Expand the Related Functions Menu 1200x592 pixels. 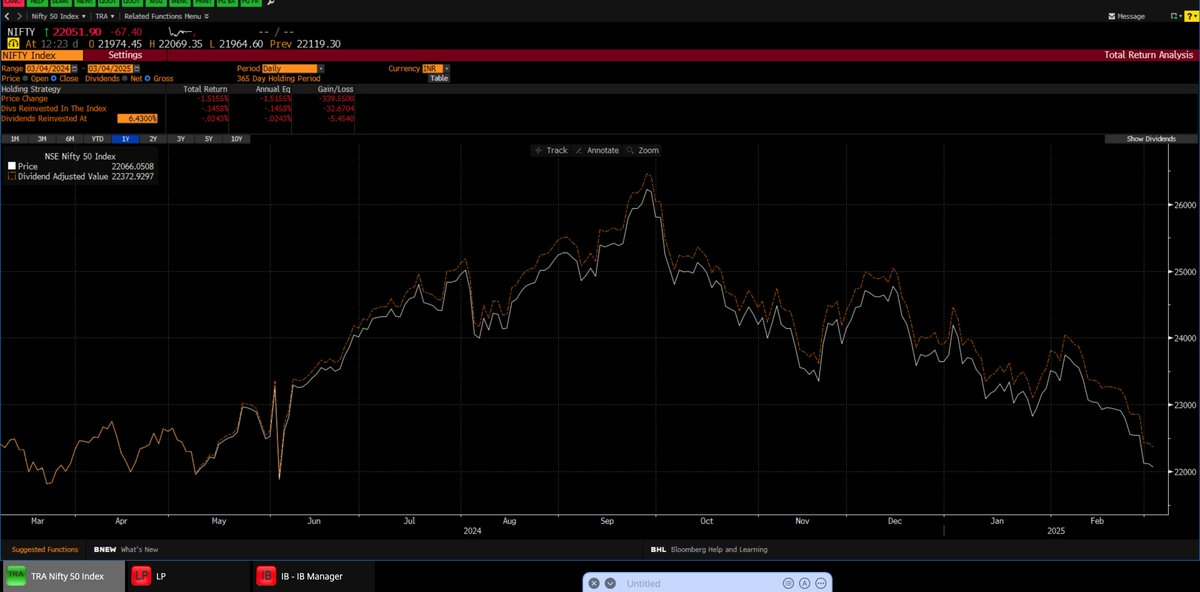166,17
